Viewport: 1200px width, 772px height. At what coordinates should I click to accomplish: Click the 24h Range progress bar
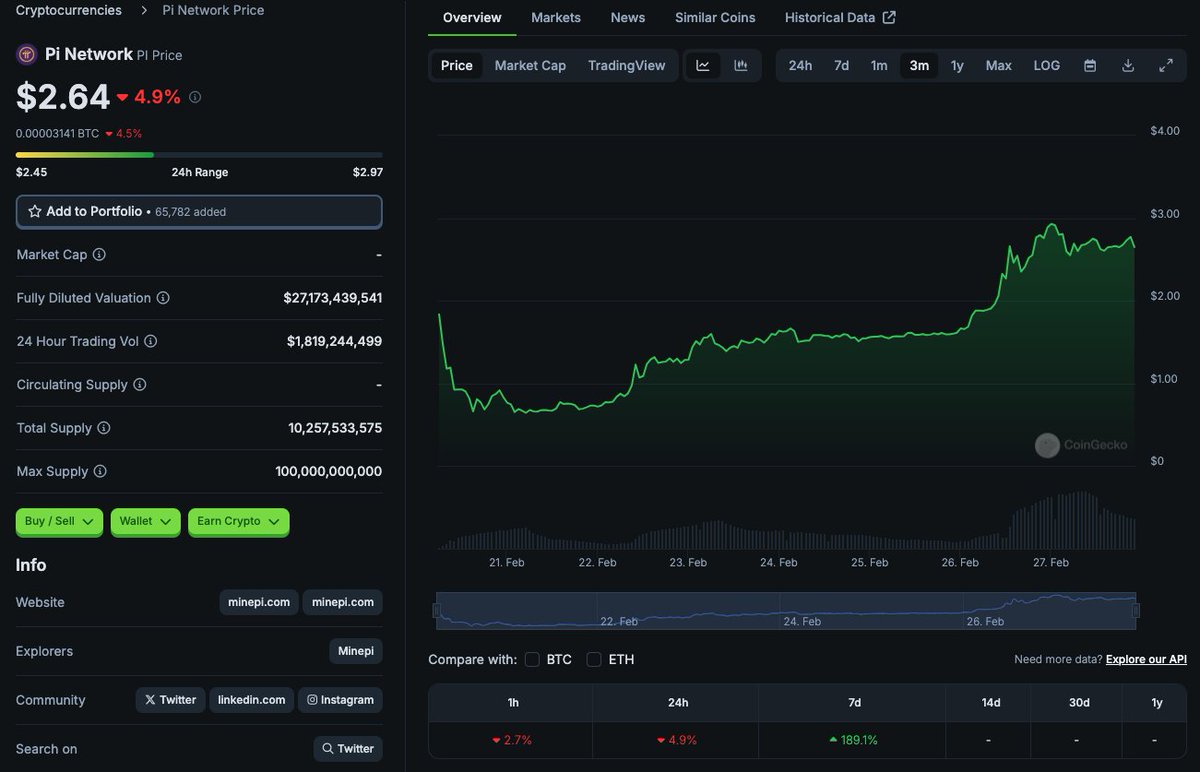[199, 155]
